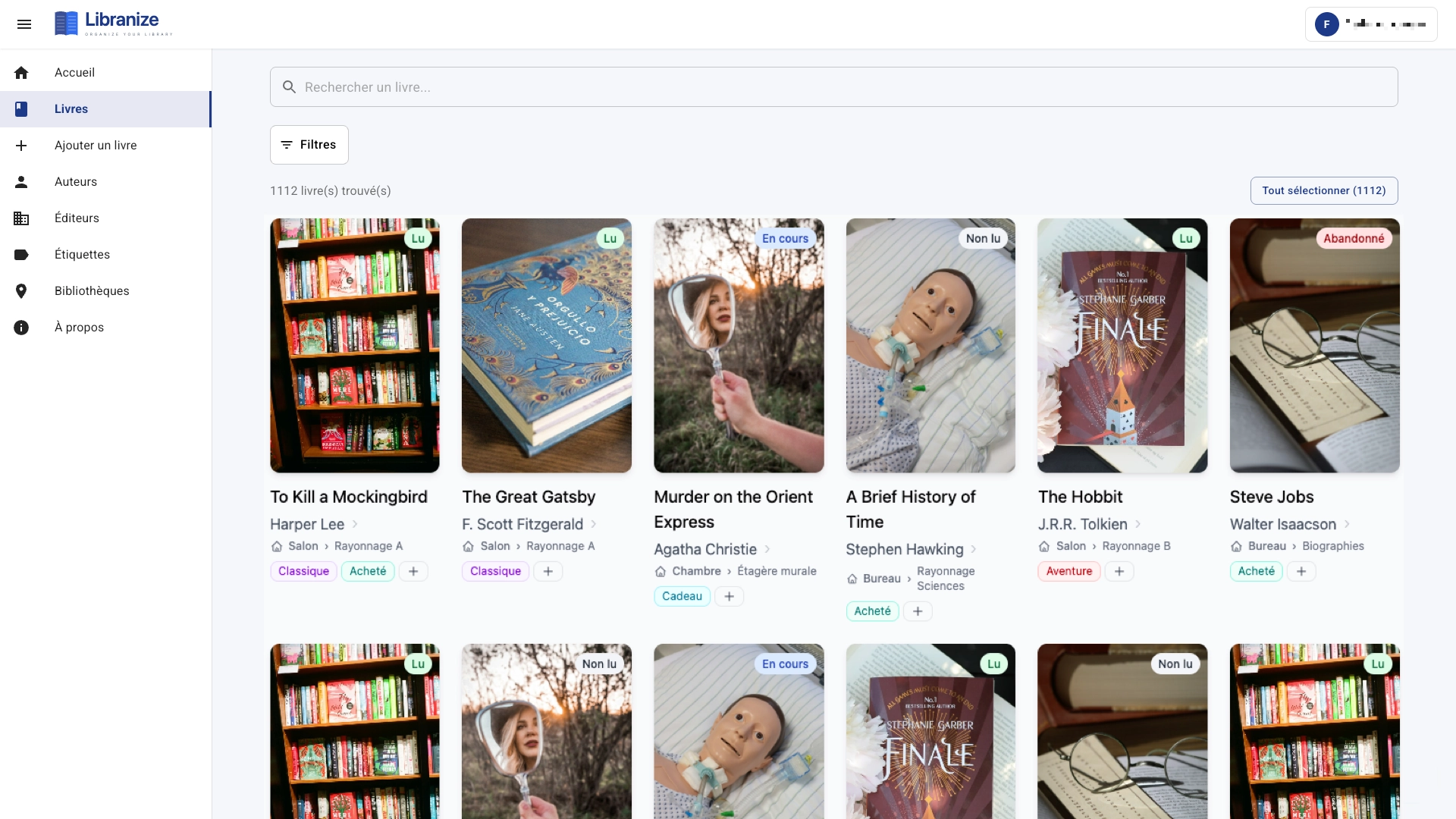The height and width of the screenshot is (819, 1456).
Task: Expand the chevron next to Harper Lee
Action: [355, 524]
